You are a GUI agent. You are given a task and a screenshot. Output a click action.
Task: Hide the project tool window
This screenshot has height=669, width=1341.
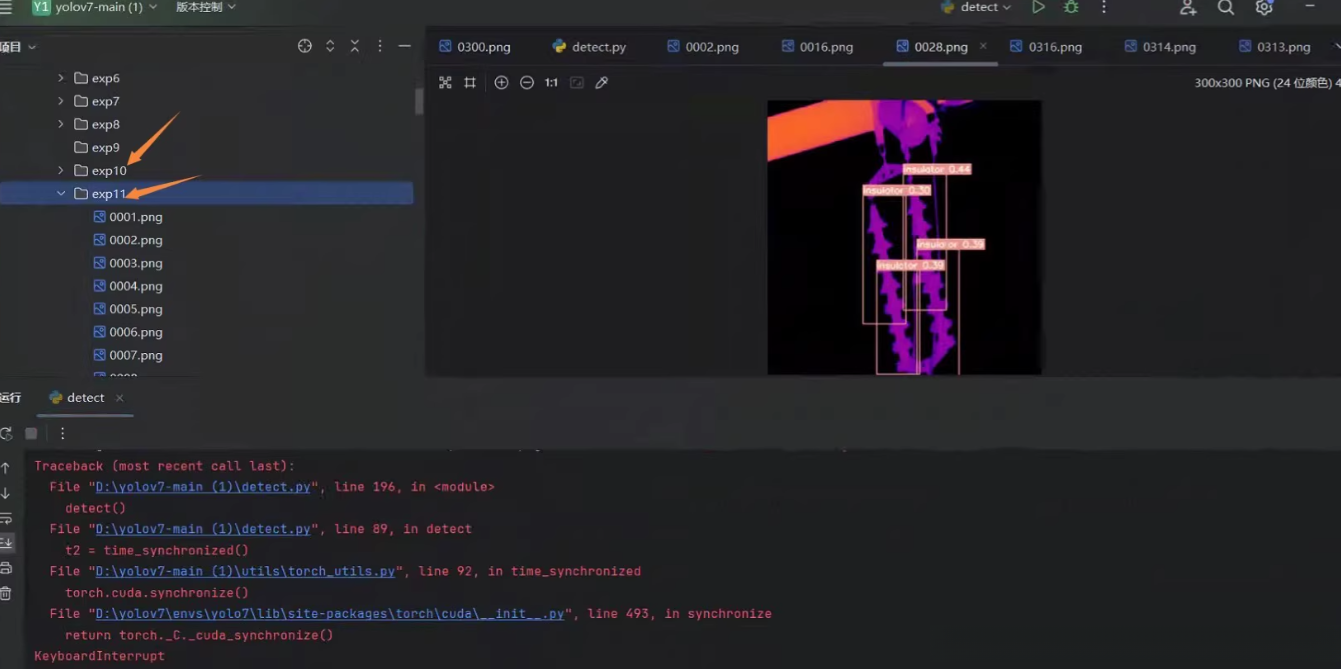click(404, 46)
